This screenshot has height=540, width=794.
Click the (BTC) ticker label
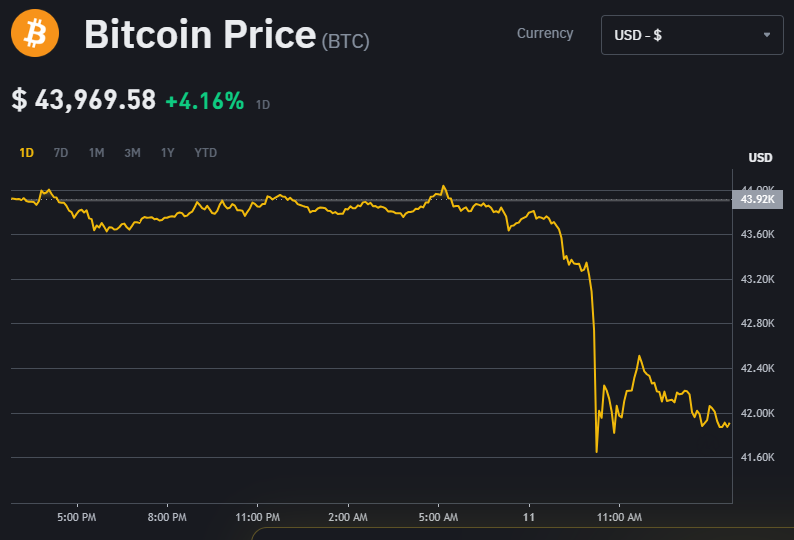pyautogui.click(x=346, y=41)
